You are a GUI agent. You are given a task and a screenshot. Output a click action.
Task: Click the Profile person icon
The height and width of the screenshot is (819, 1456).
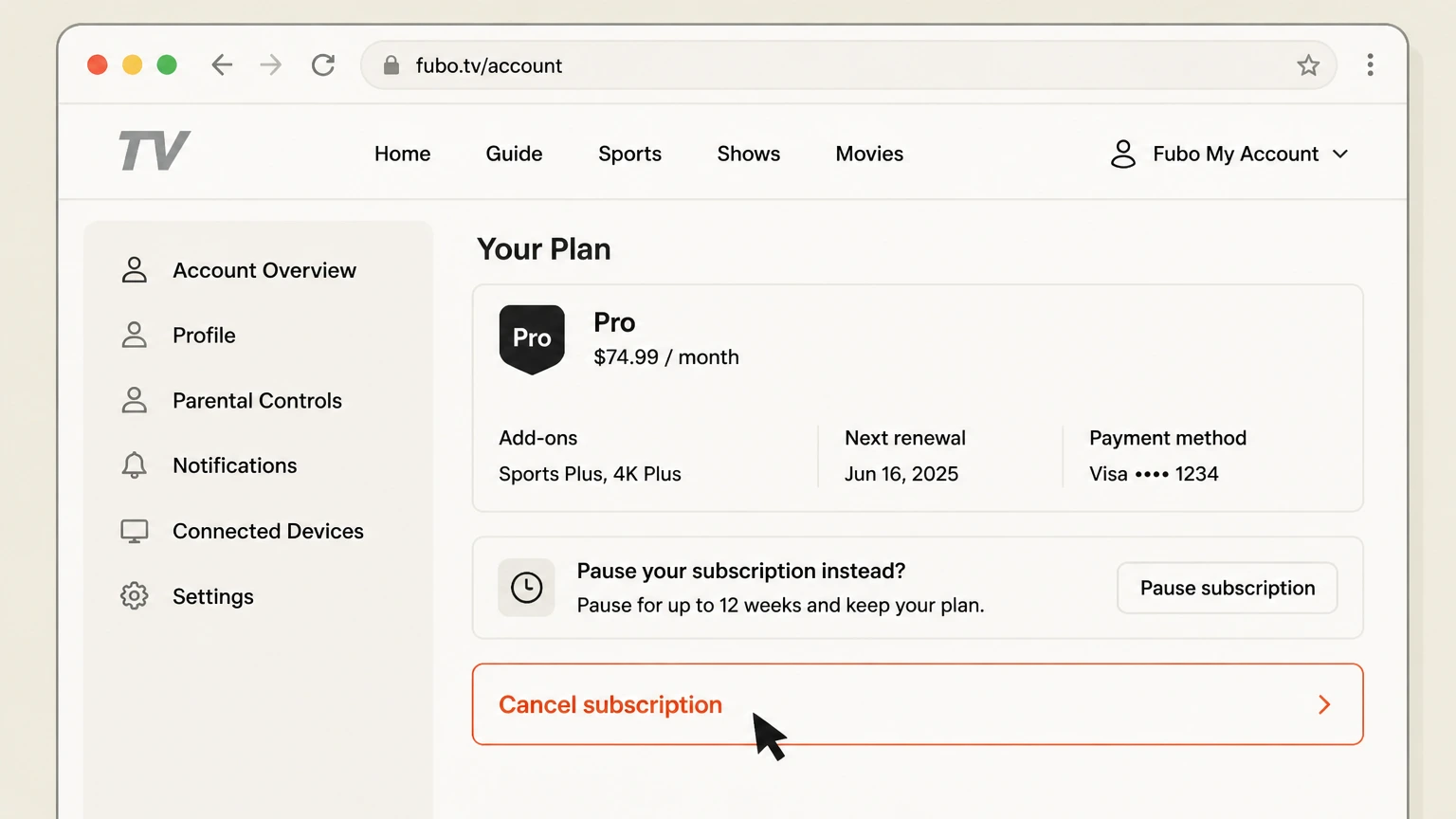click(x=135, y=335)
